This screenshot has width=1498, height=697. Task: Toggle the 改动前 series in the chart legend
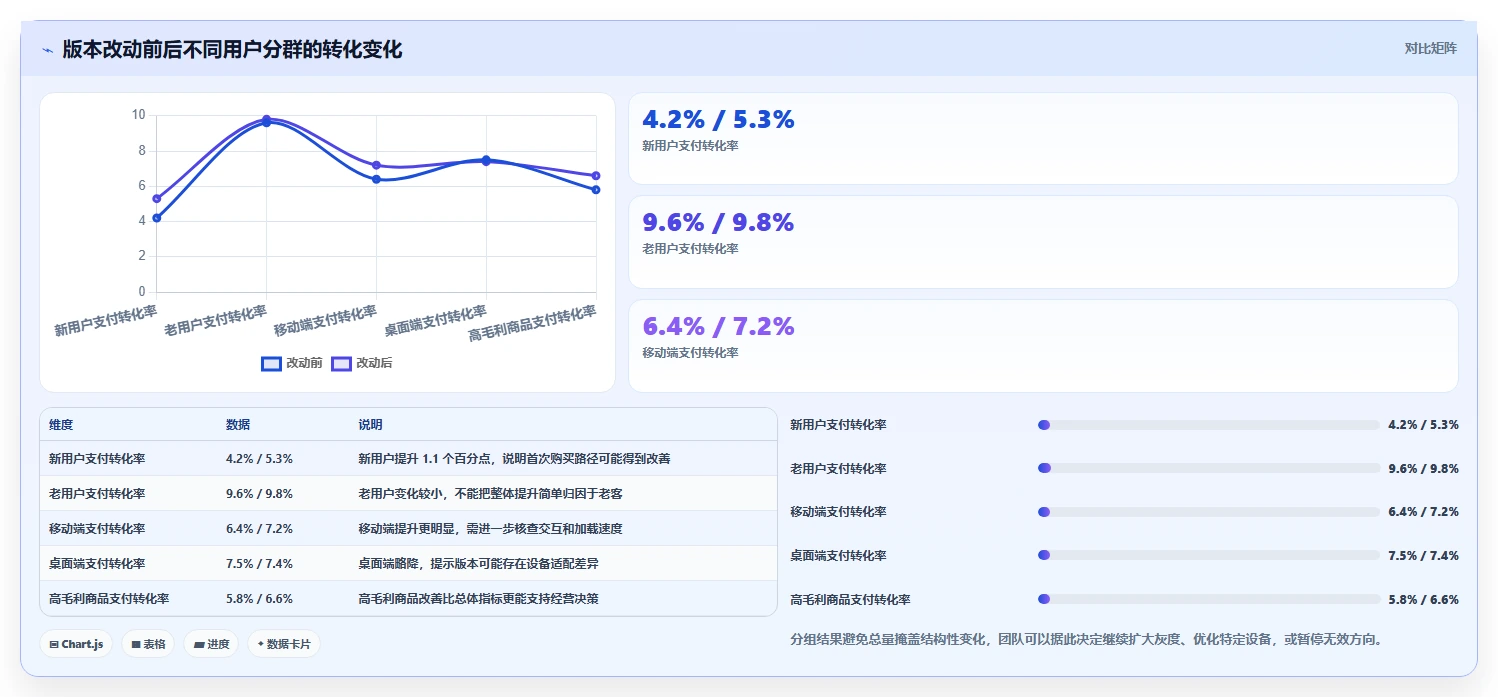click(292, 363)
